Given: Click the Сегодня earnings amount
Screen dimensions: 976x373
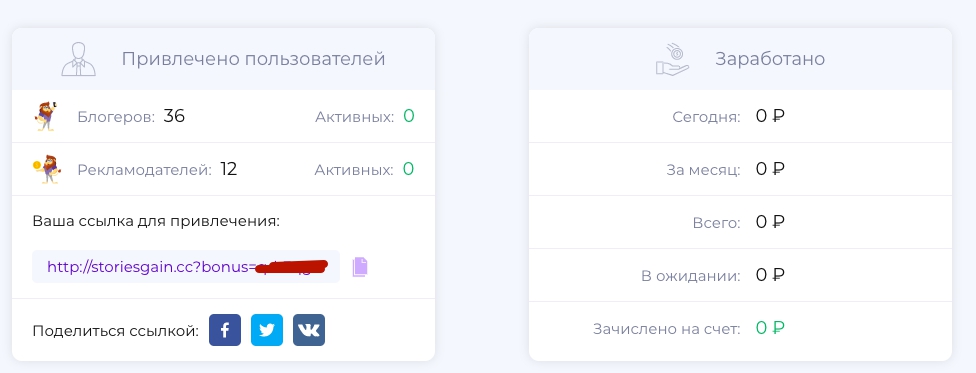Looking at the screenshot, I should [x=770, y=116].
